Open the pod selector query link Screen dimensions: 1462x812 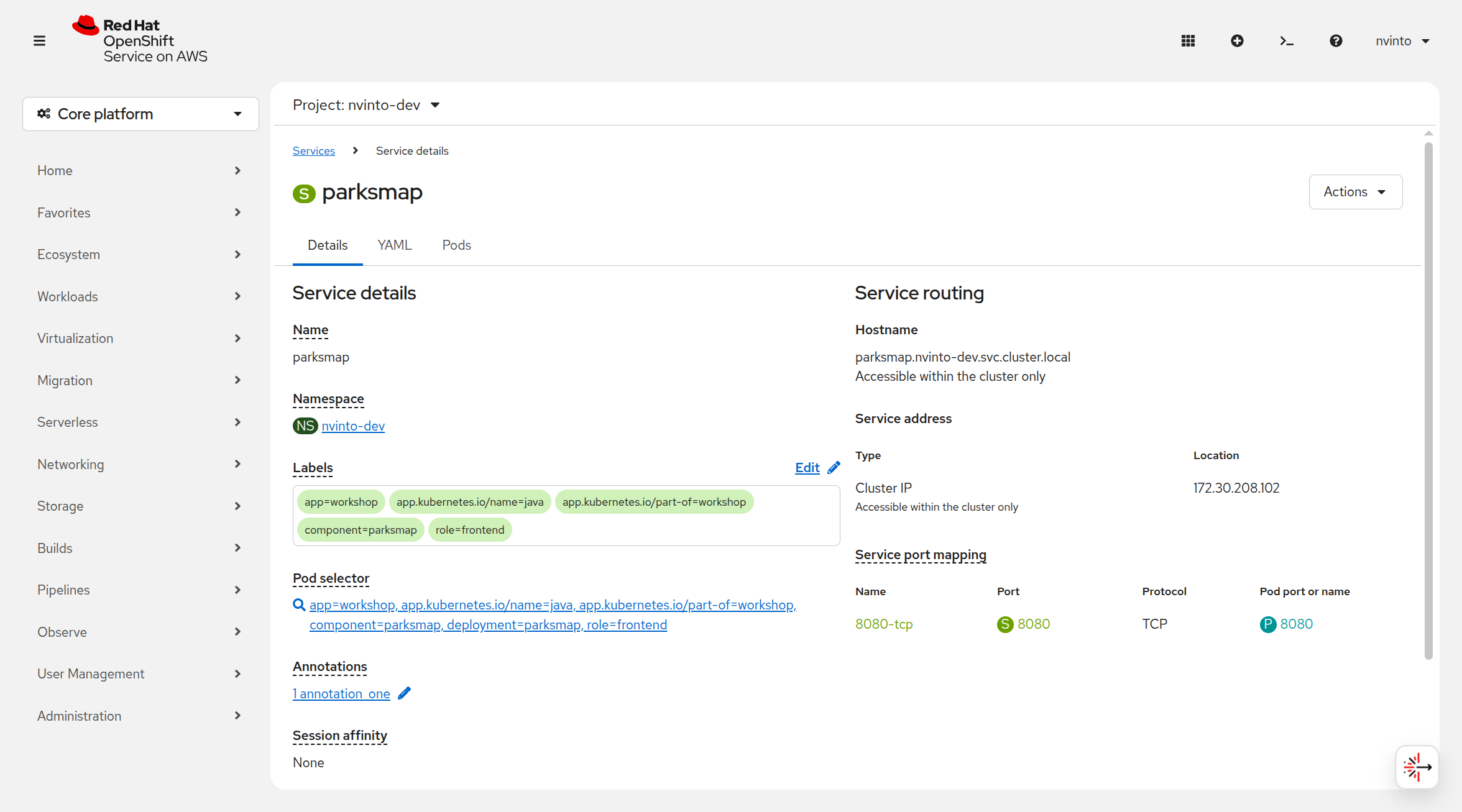click(x=553, y=615)
